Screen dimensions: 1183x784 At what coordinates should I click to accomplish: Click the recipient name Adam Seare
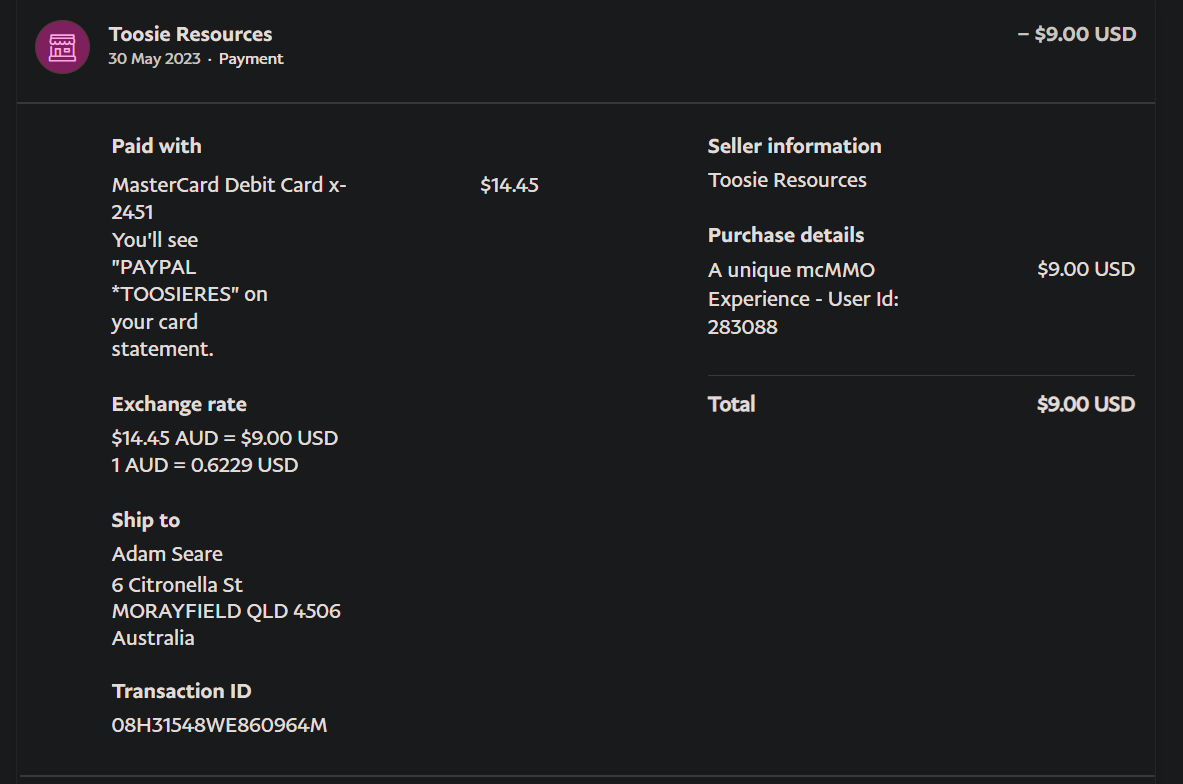point(167,554)
